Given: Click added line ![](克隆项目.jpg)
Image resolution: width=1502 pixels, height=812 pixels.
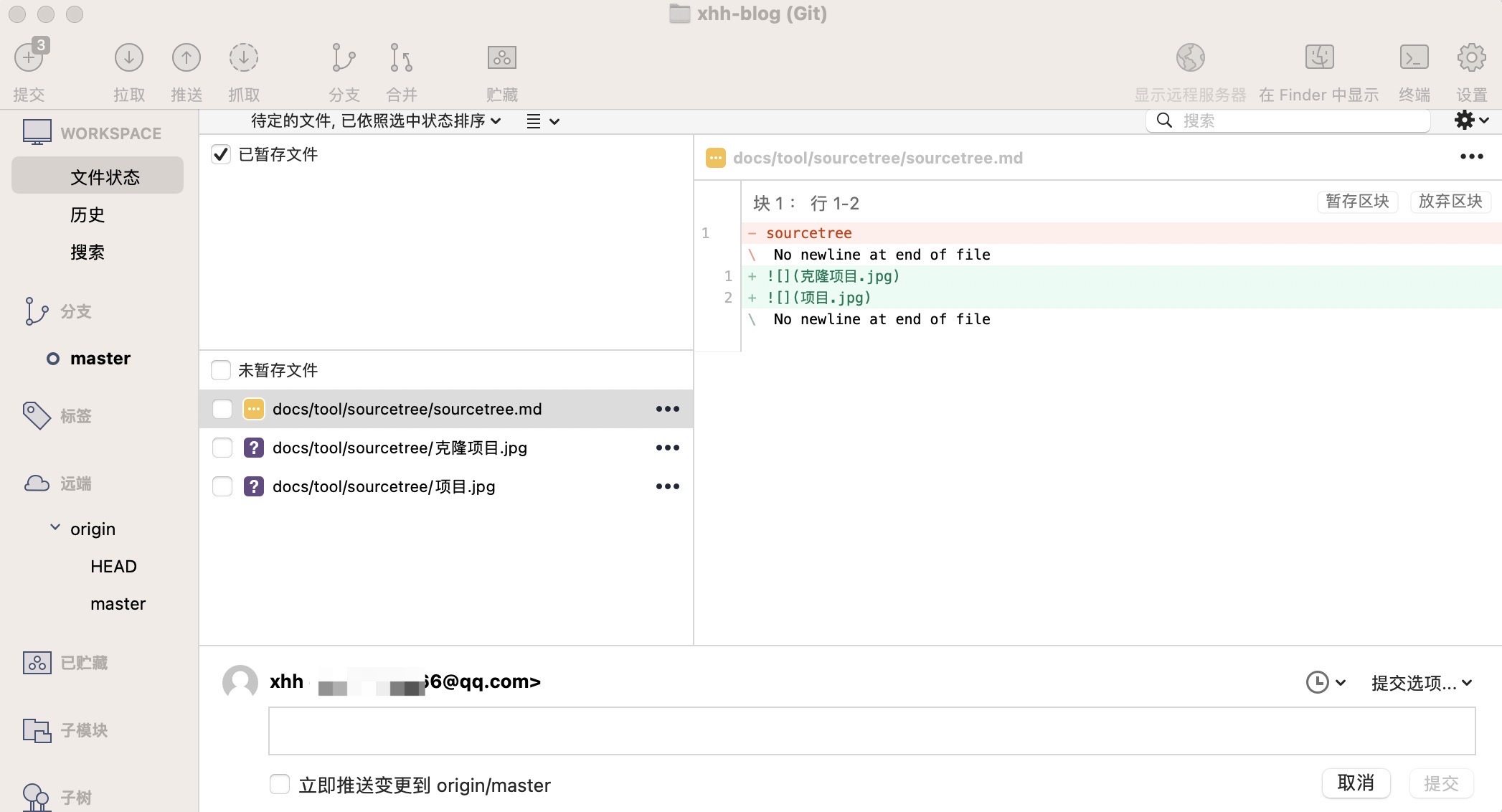Looking at the screenshot, I should (1121, 276).
